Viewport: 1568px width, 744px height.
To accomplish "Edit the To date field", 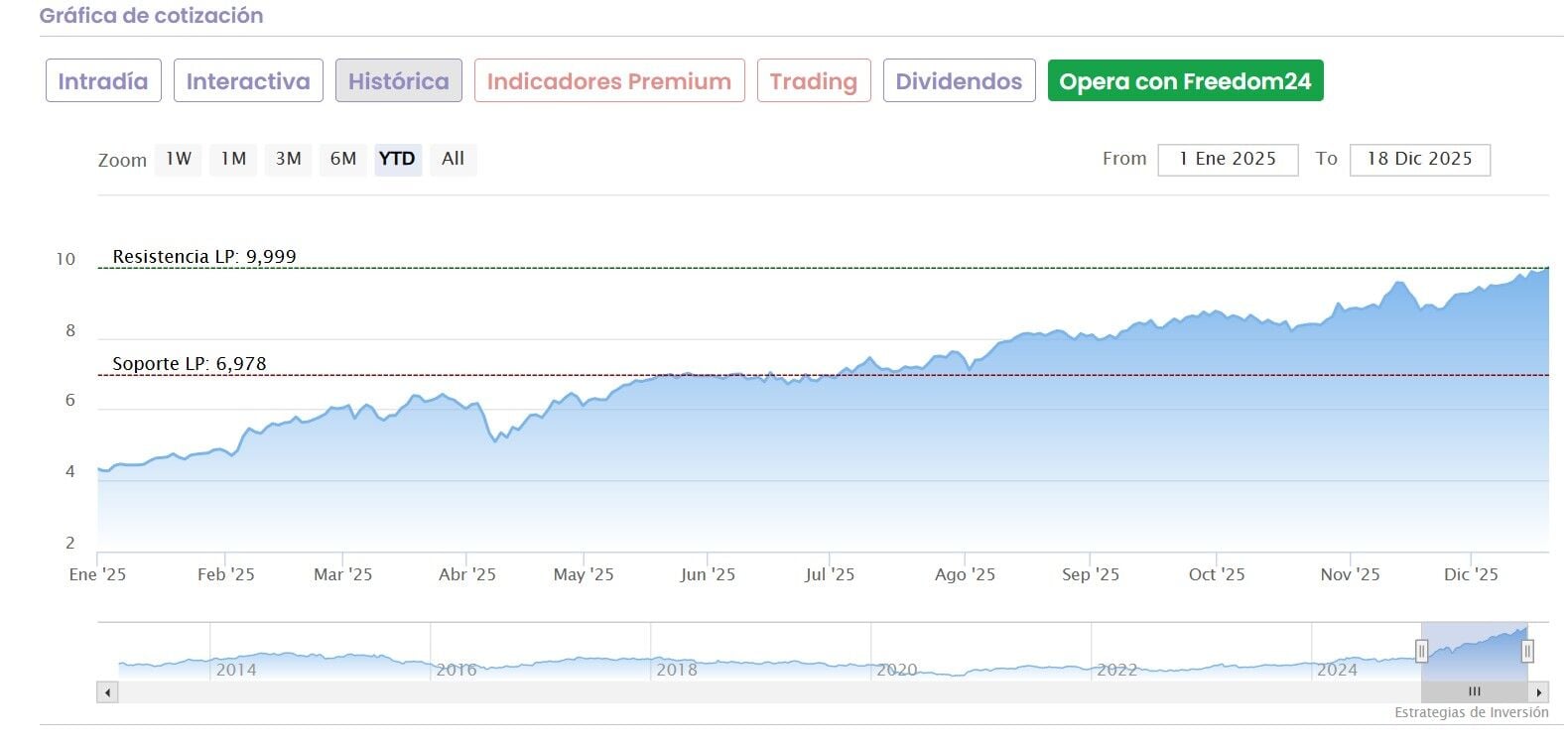I will coord(1419,160).
